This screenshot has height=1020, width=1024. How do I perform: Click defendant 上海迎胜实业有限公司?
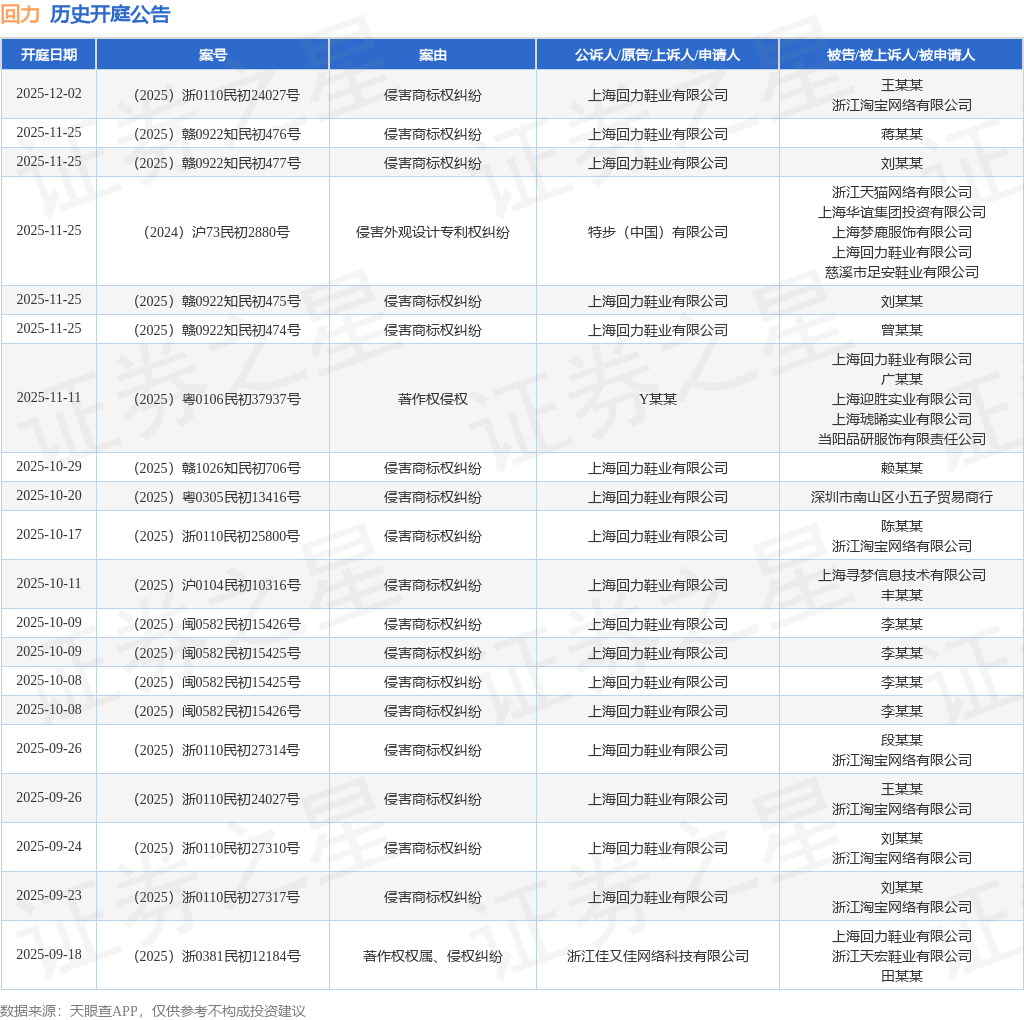pos(902,399)
